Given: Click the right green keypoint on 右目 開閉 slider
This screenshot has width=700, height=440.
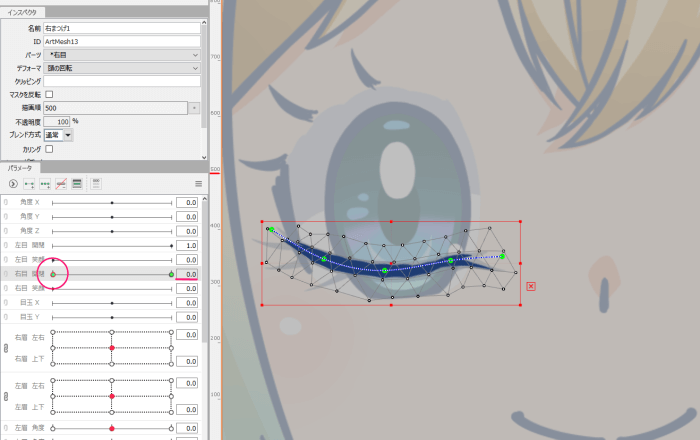Looking at the screenshot, I should tap(171, 274).
